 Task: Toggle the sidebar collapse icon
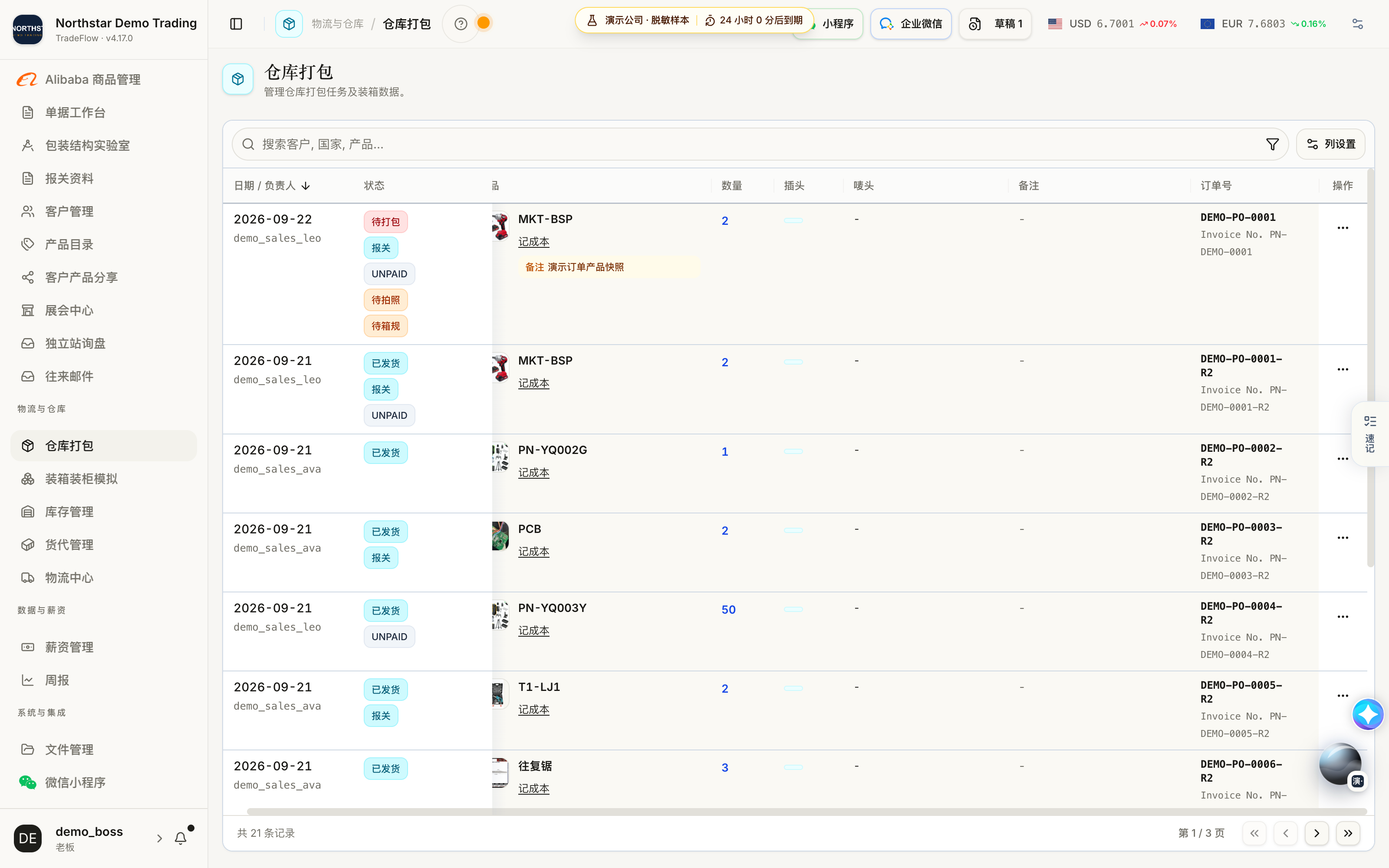coord(236,23)
